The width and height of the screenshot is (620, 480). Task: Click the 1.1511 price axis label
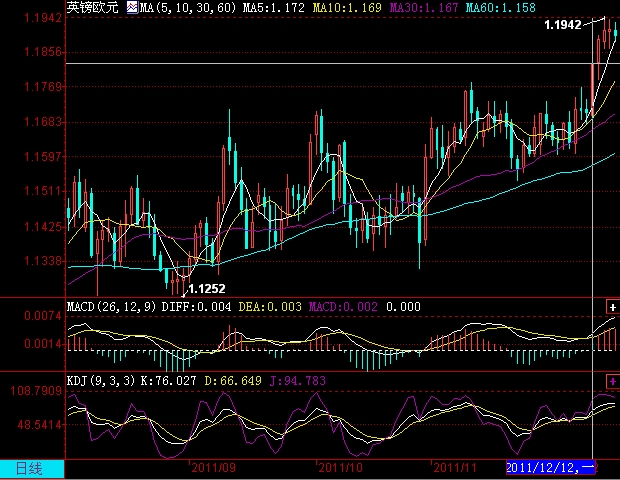[43, 191]
